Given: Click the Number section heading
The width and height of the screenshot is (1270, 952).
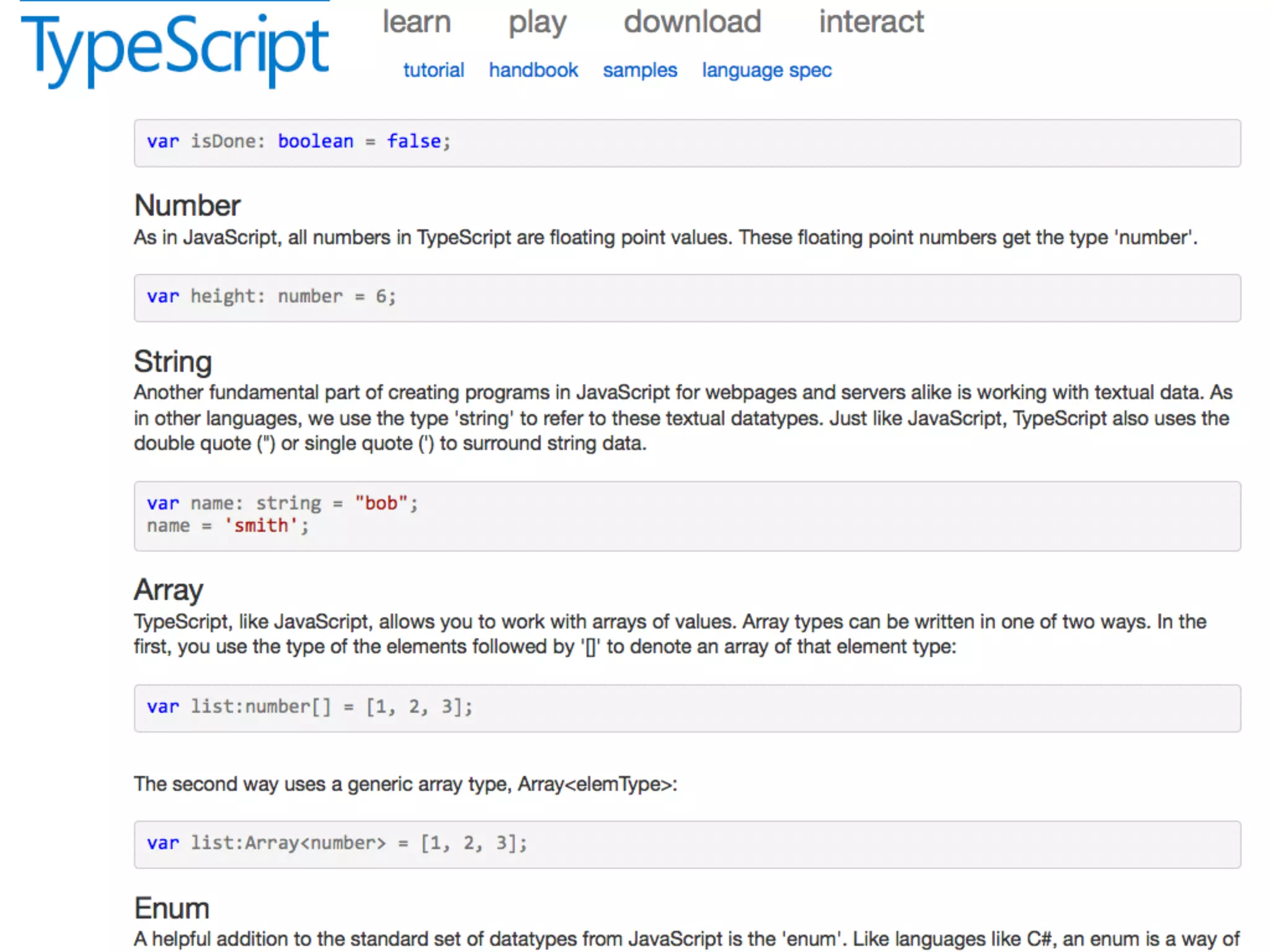Looking at the screenshot, I should [187, 206].
